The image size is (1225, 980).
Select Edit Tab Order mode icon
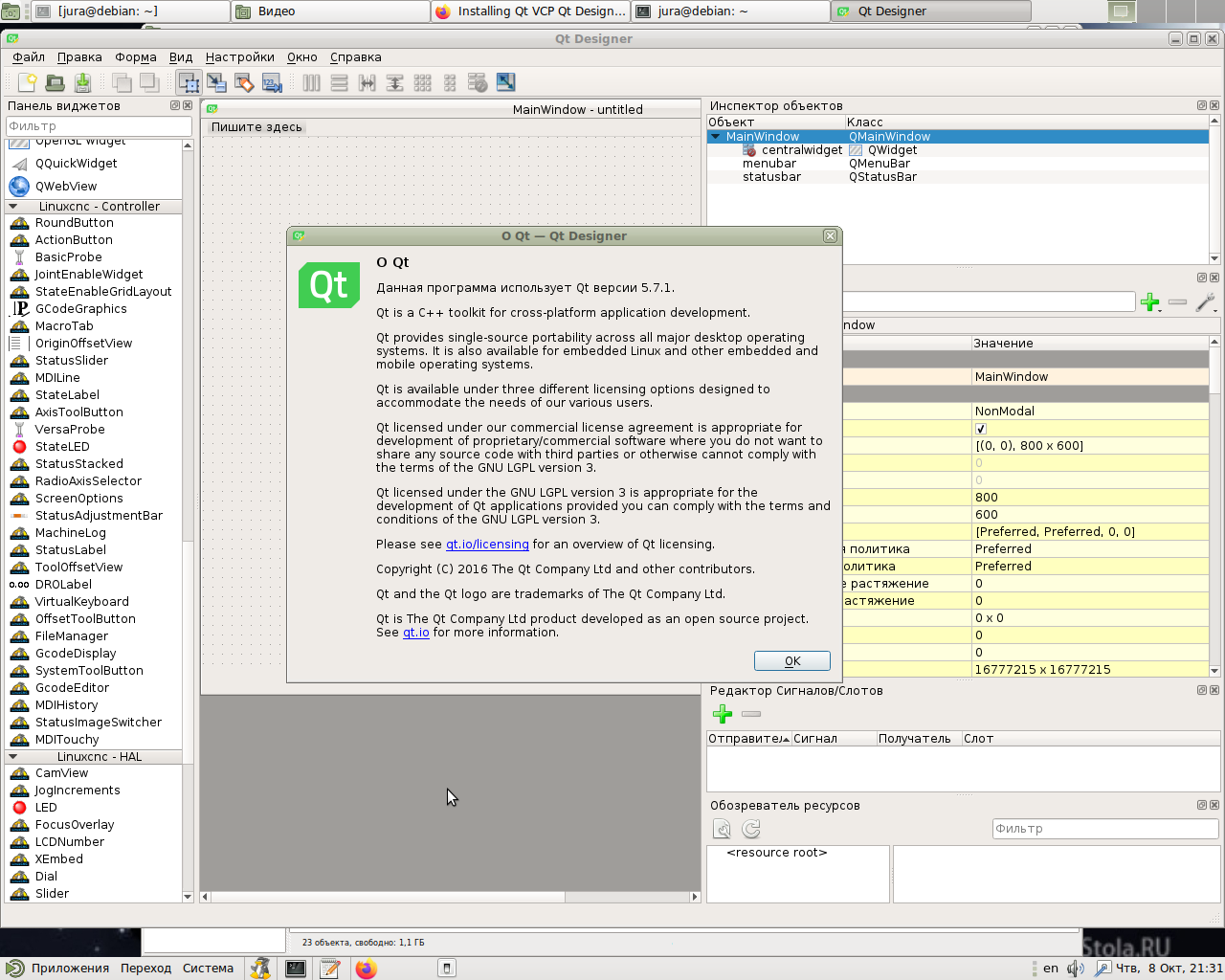[x=272, y=83]
